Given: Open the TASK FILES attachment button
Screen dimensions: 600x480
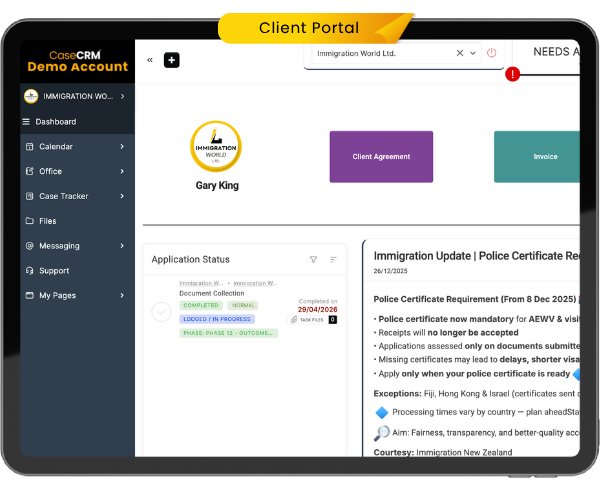Looking at the screenshot, I should [x=311, y=320].
